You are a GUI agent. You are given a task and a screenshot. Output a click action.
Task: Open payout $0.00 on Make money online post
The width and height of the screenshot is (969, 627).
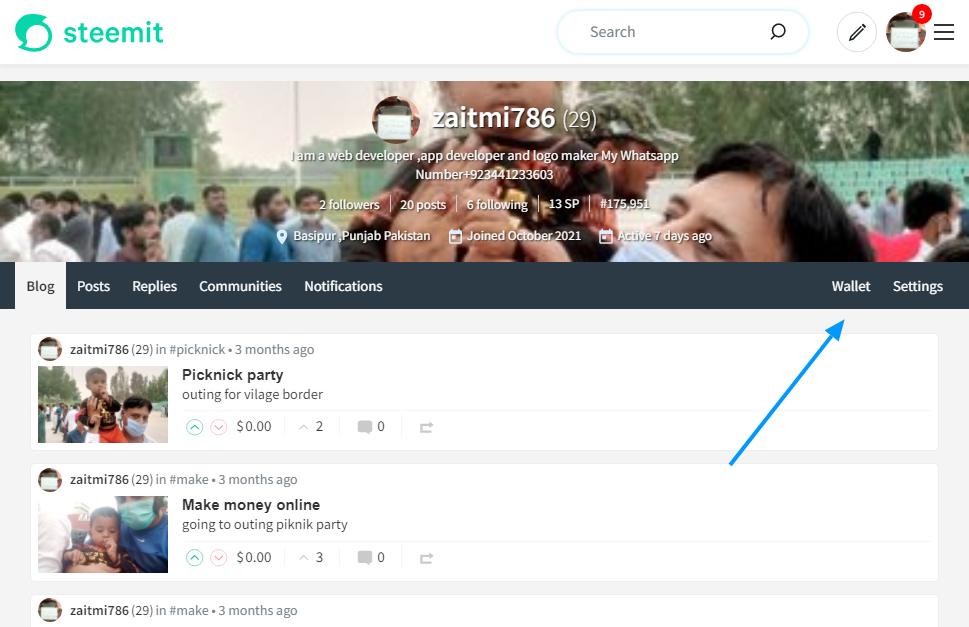click(x=254, y=557)
